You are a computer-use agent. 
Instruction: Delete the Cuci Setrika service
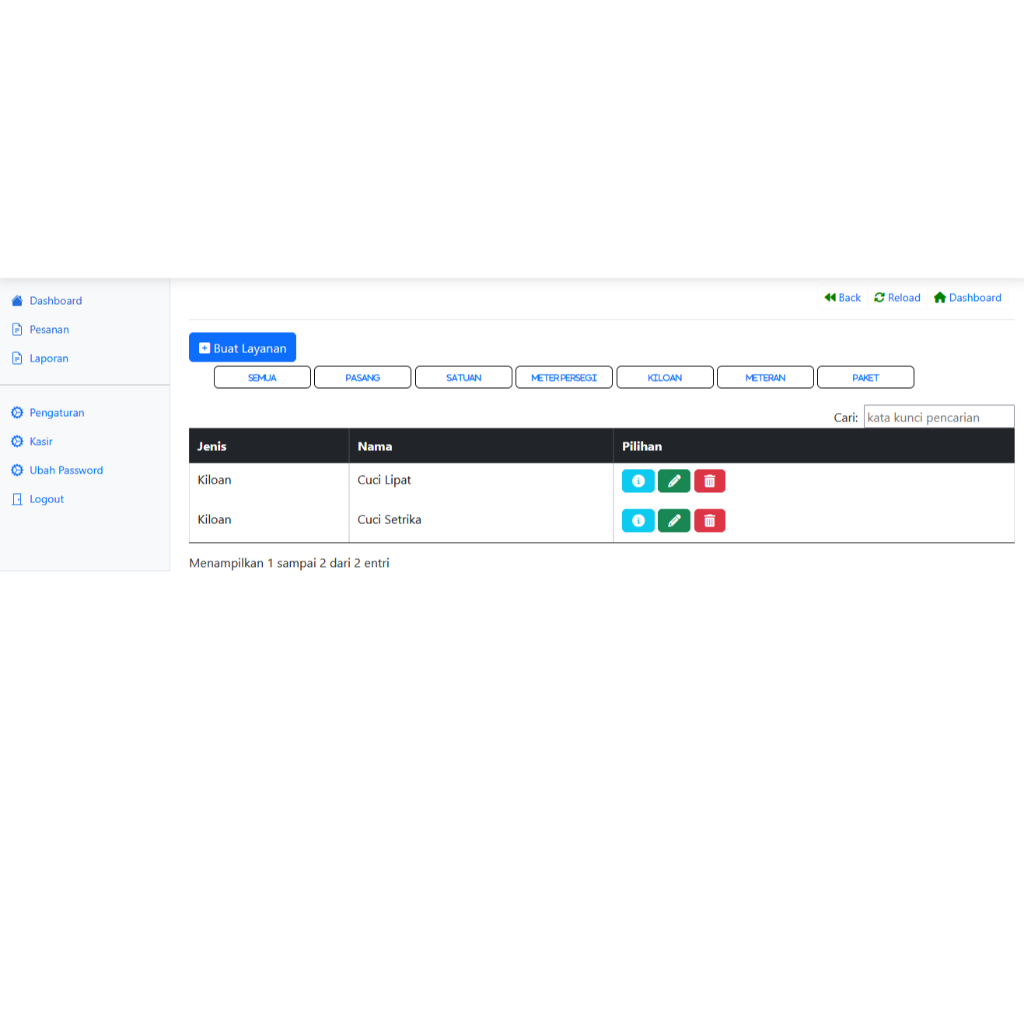710,520
